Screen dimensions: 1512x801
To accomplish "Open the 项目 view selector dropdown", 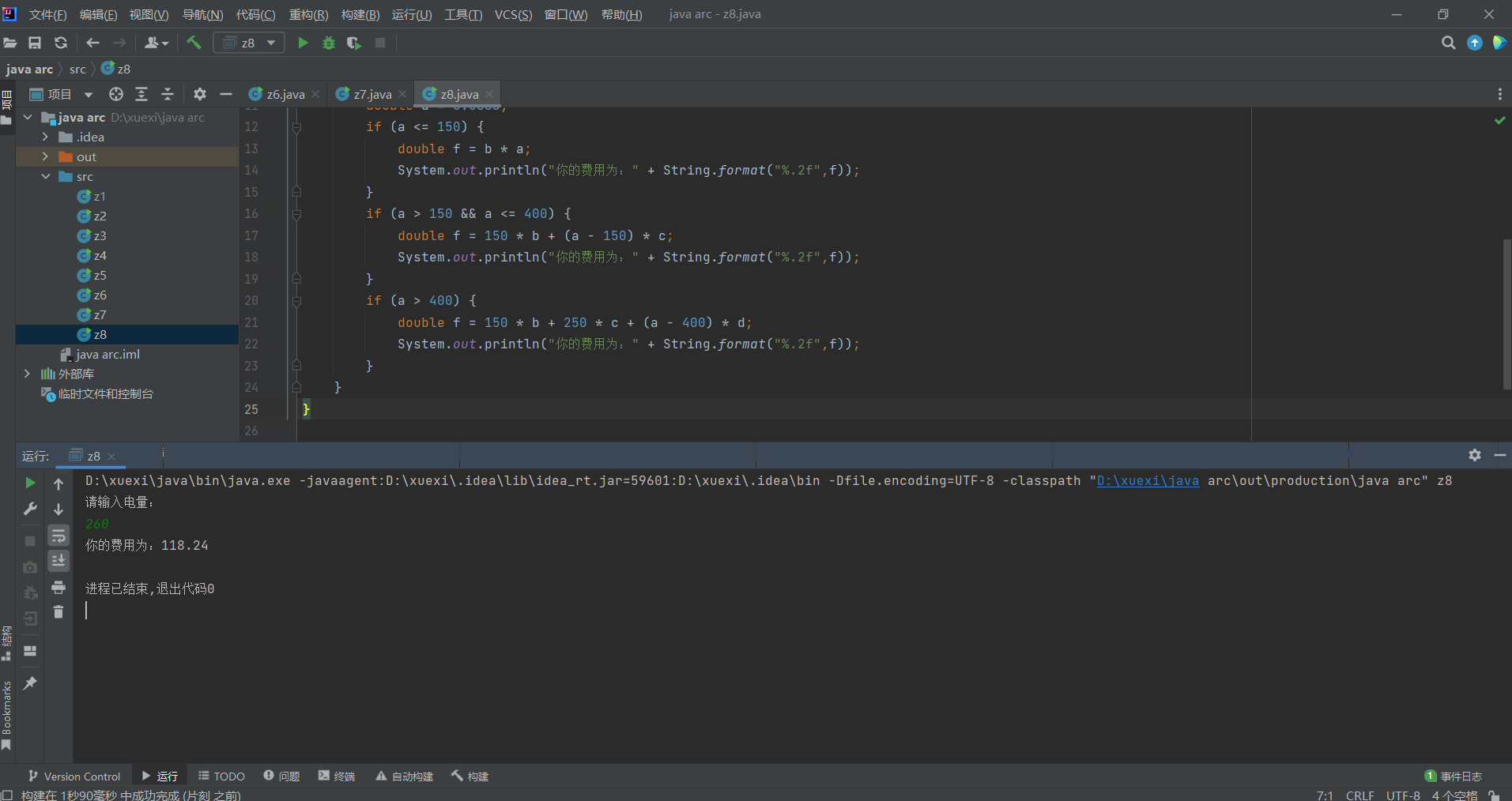I will [88, 95].
